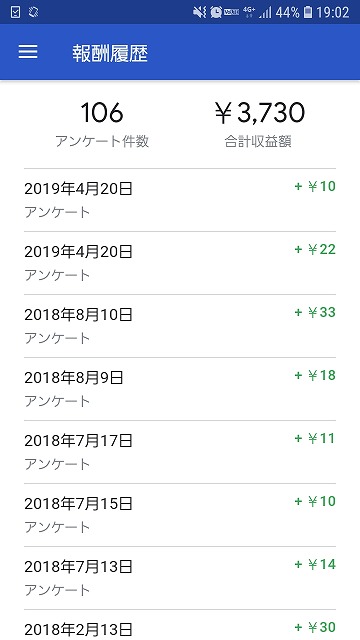360x640 pixels.
Task: Tap the 4G+ network indicator icon
Action: tap(249, 12)
